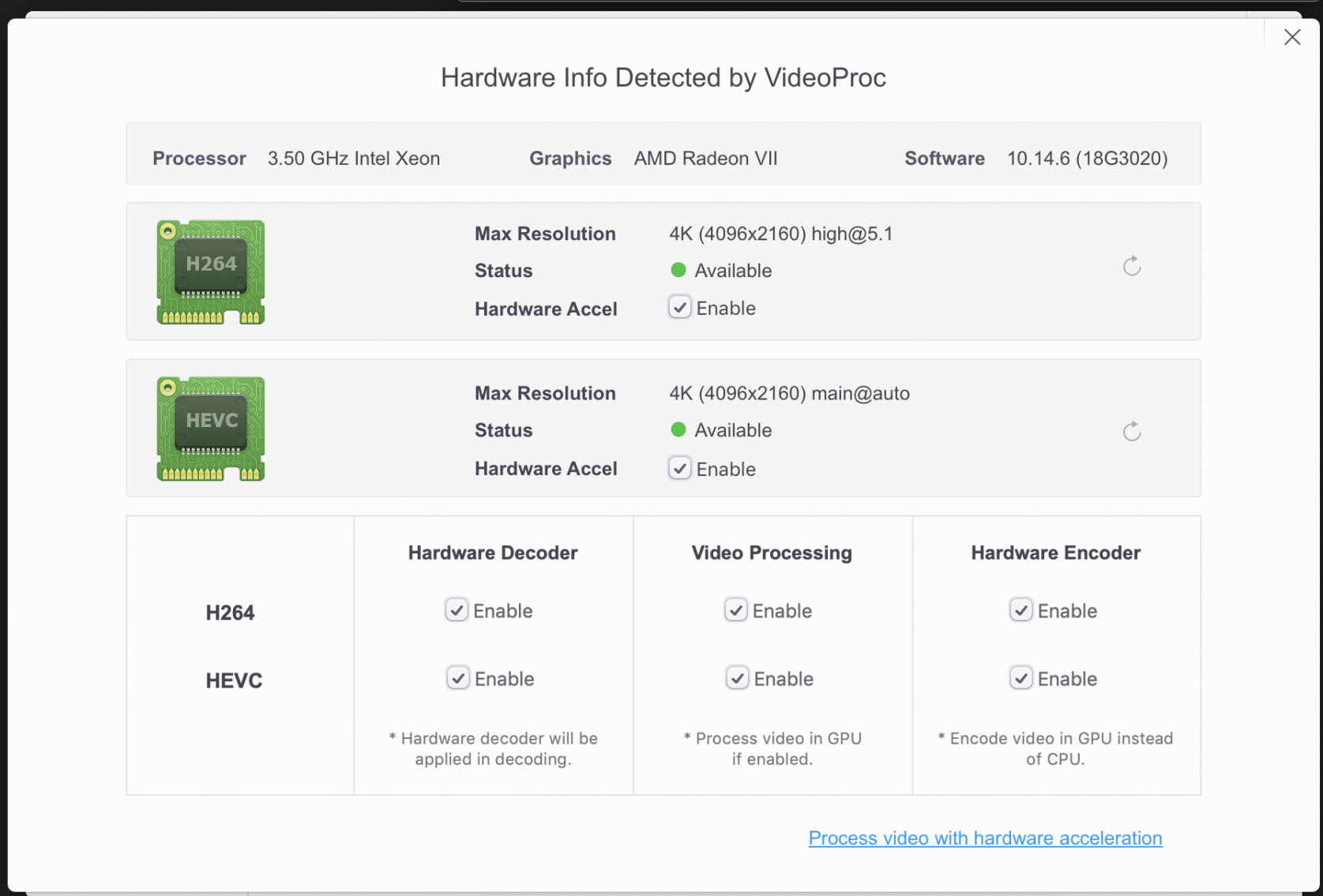This screenshot has height=896, width=1323.
Task: Refresh the HEVC hardware detection
Action: point(1131,431)
